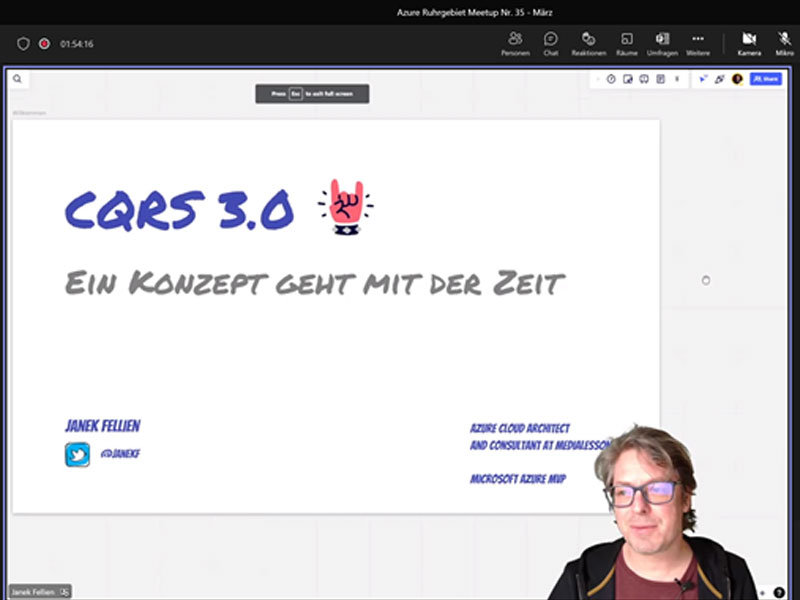
Task: Click the blue Share button
Action: pos(766,79)
